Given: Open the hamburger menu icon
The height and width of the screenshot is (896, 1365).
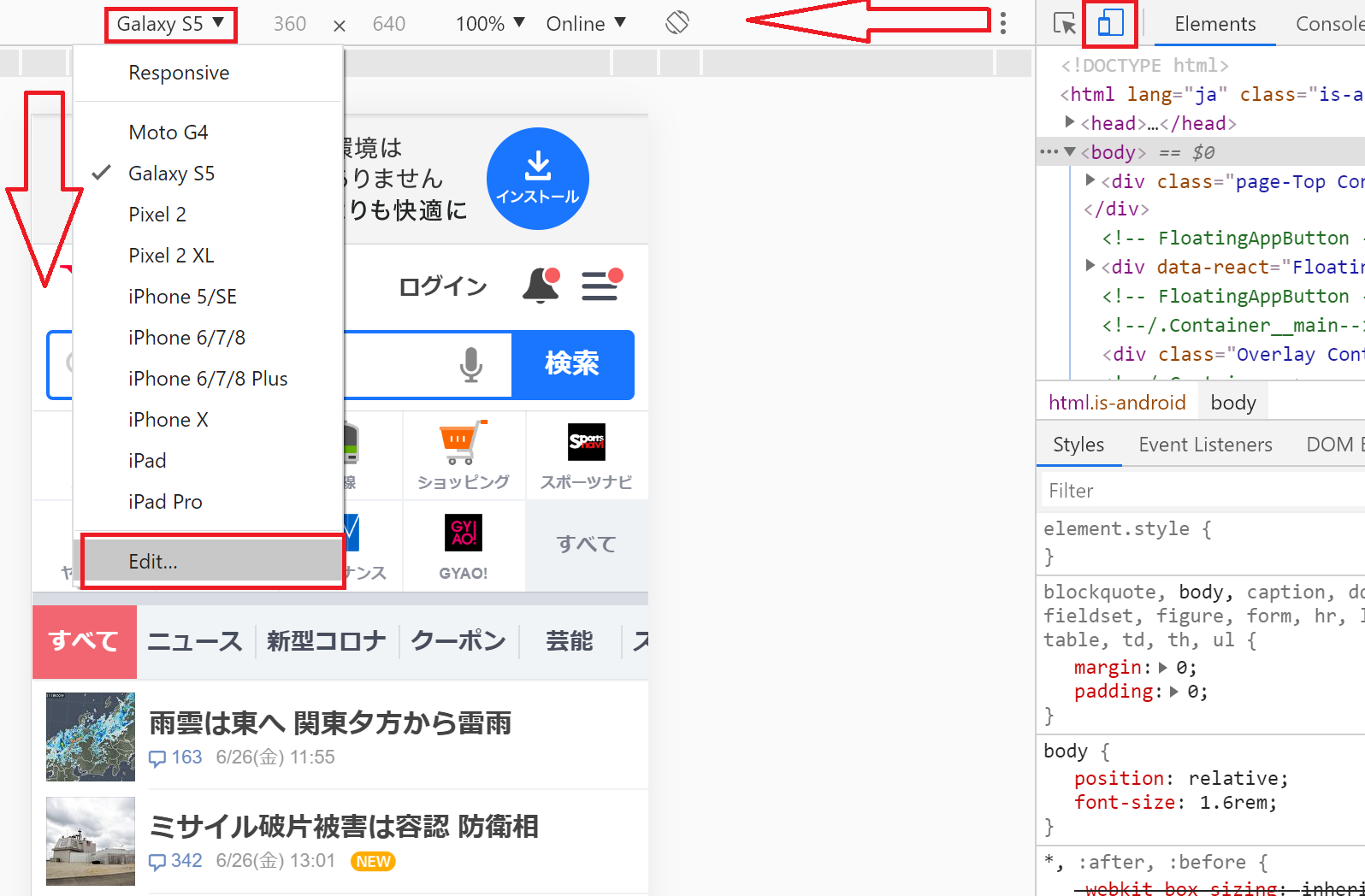Looking at the screenshot, I should 601,285.
